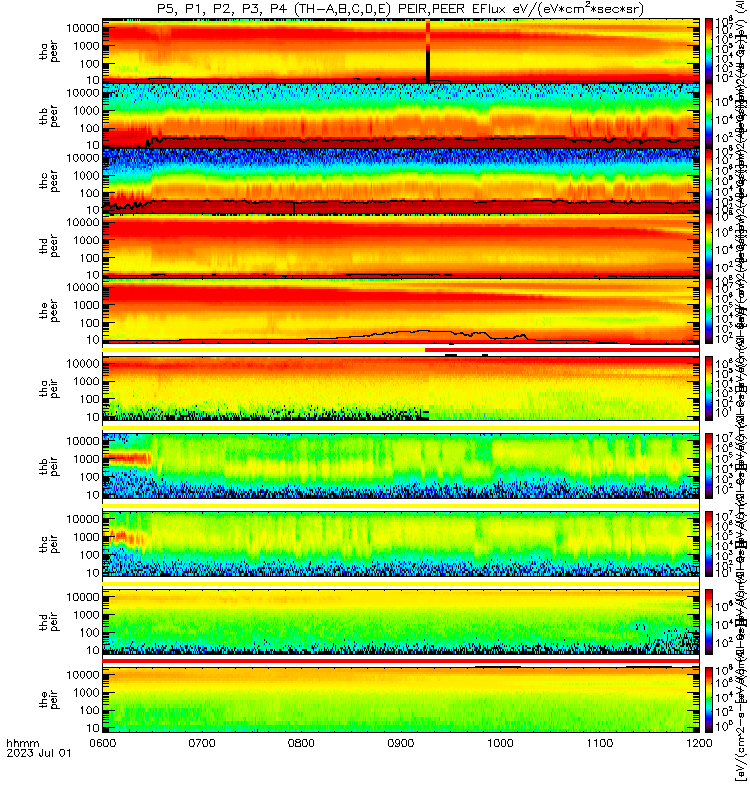Click the red hot spot in thb peir spectrogram
The image size is (750, 800).
pos(128,458)
